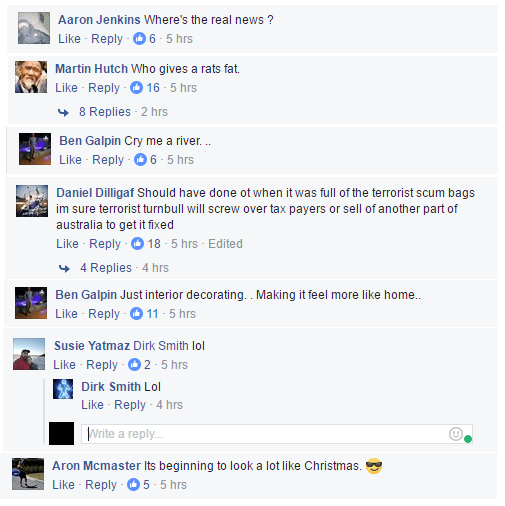This screenshot has height=506, width=505.
Task: Click the thumbs-up reaction icon beside 16 likes
Action: [x=136, y=88]
